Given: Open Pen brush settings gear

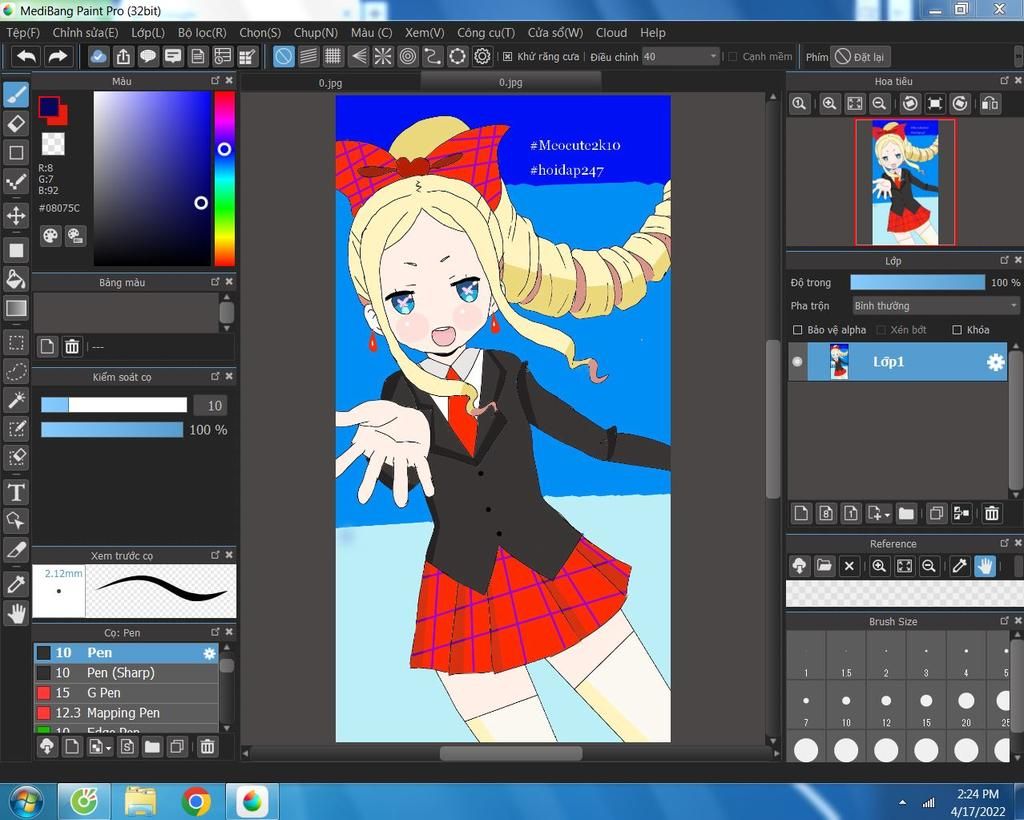Looking at the screenshot, I should (209, 653).
